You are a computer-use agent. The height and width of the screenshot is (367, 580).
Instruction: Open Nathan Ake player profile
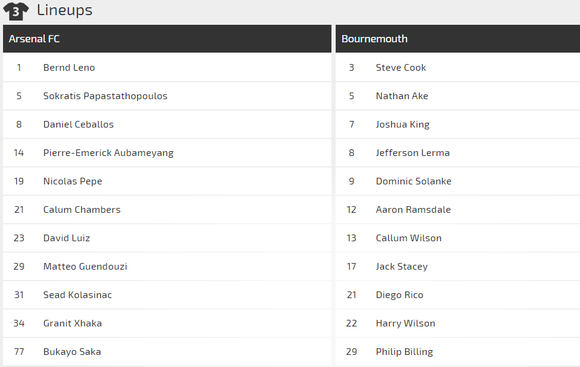[x=402, y=96]
